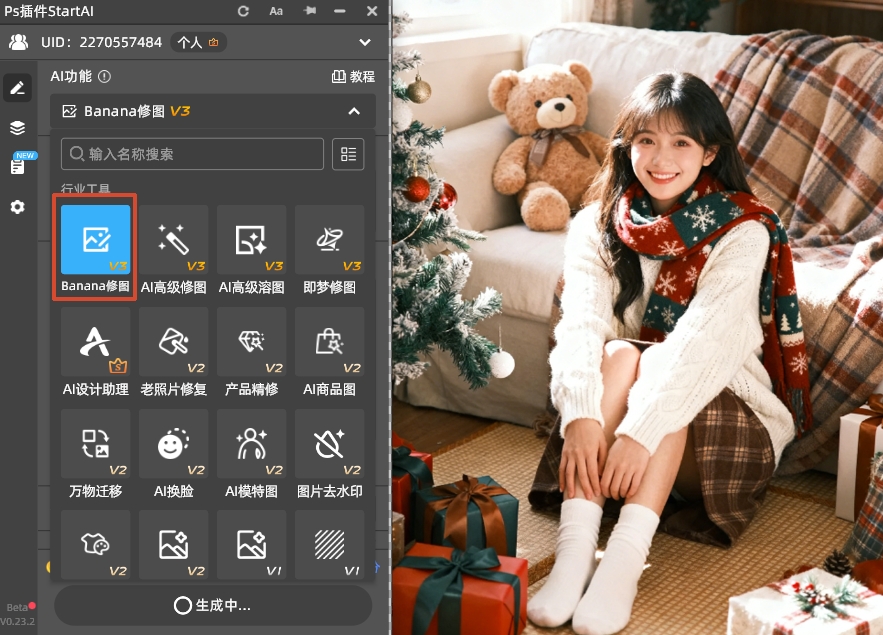The image size is (883, 635).
Task: Open the layers tab in left sidebar
Action: click(17, 128)
